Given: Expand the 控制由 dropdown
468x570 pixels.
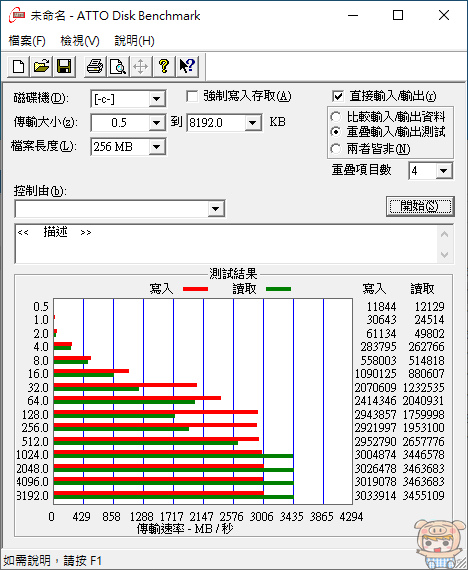Looking at the screenshot, I should tap(216, 209).
